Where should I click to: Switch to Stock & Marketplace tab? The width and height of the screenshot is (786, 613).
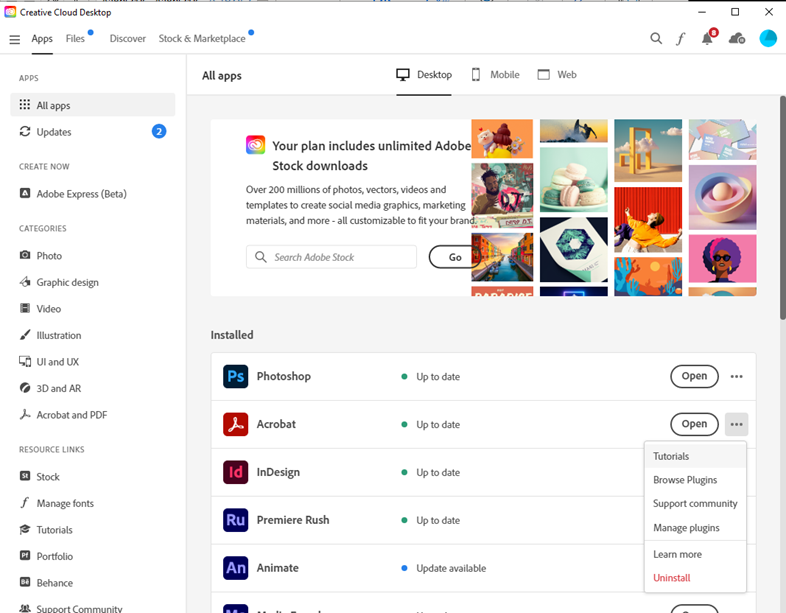202,39
